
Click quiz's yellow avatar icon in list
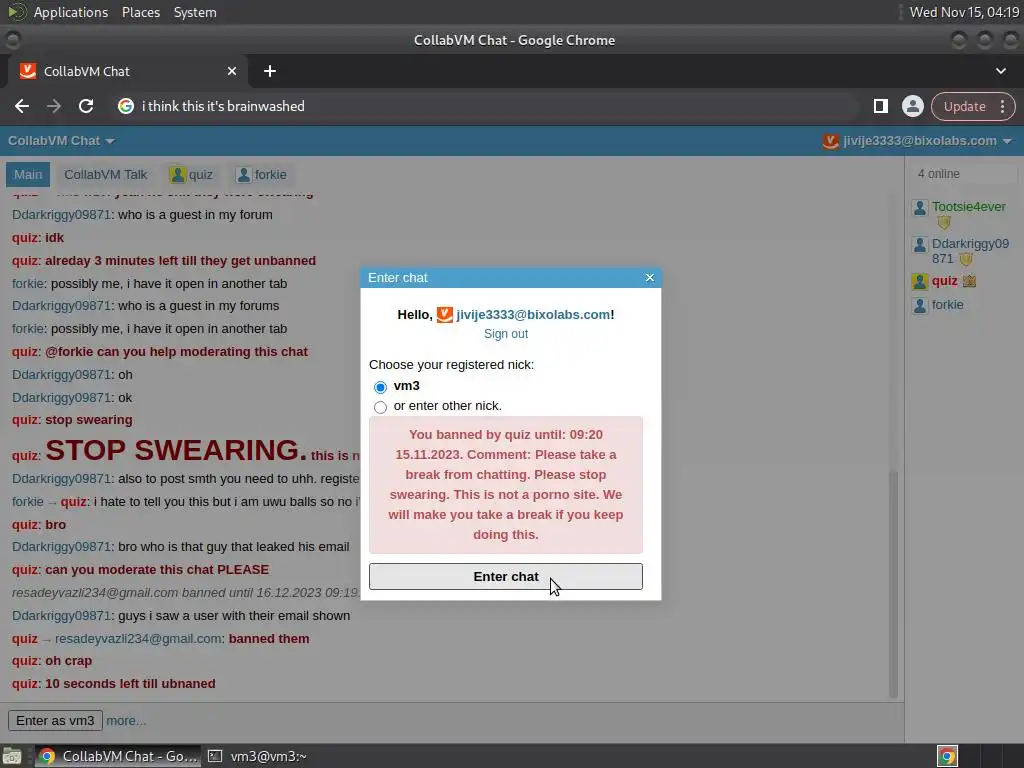pos(920,281)
